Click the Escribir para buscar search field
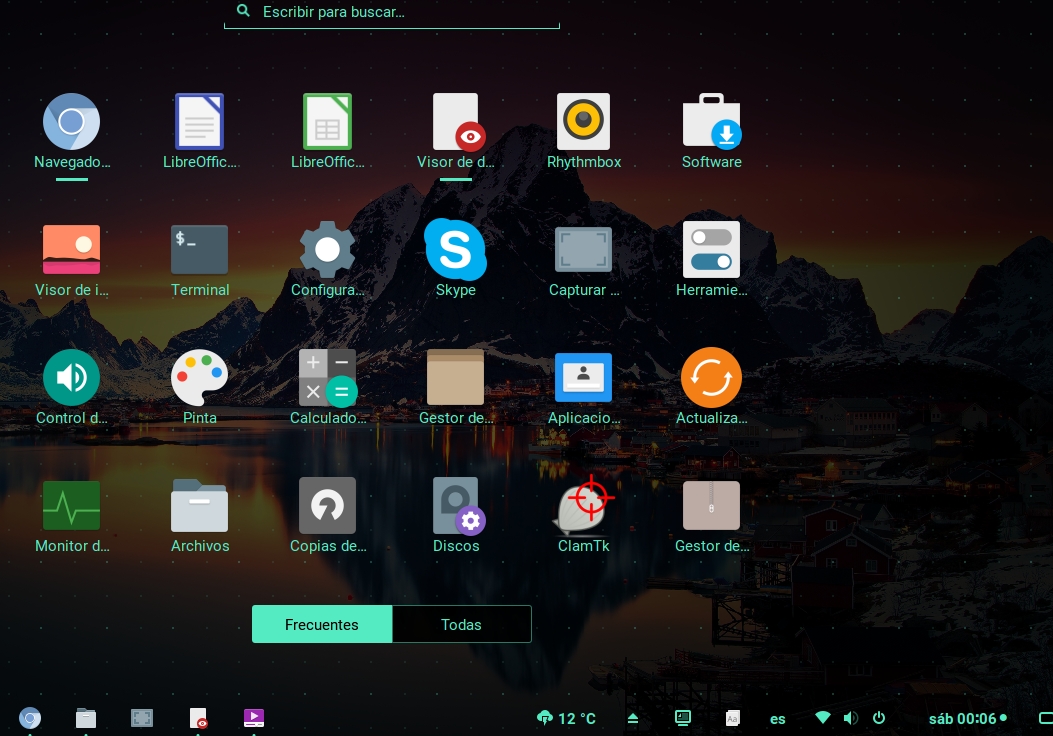This screenshot has height=736, width=1053. pos(400,12)
